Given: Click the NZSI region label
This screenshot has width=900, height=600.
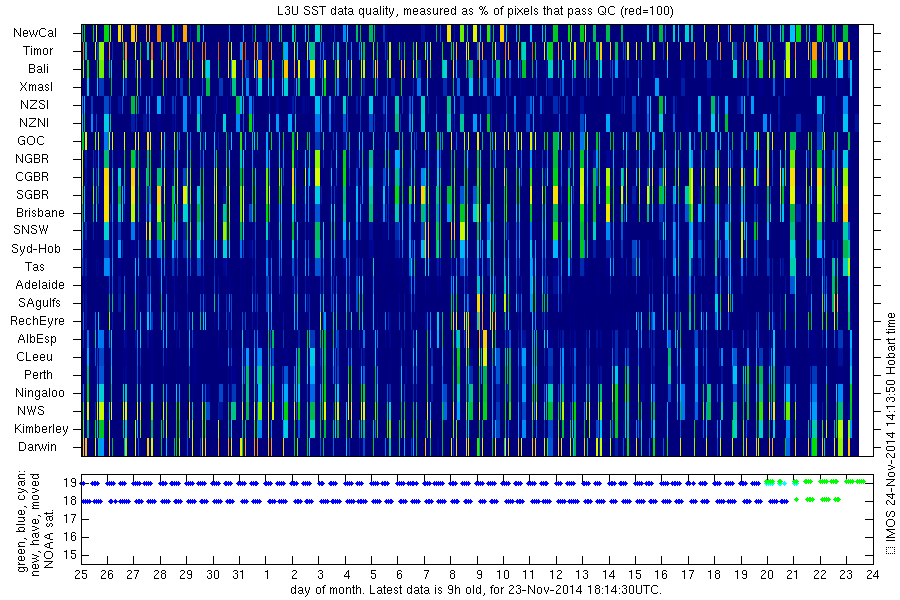Looking at the screenshot, I should click(x=34, y=104).
